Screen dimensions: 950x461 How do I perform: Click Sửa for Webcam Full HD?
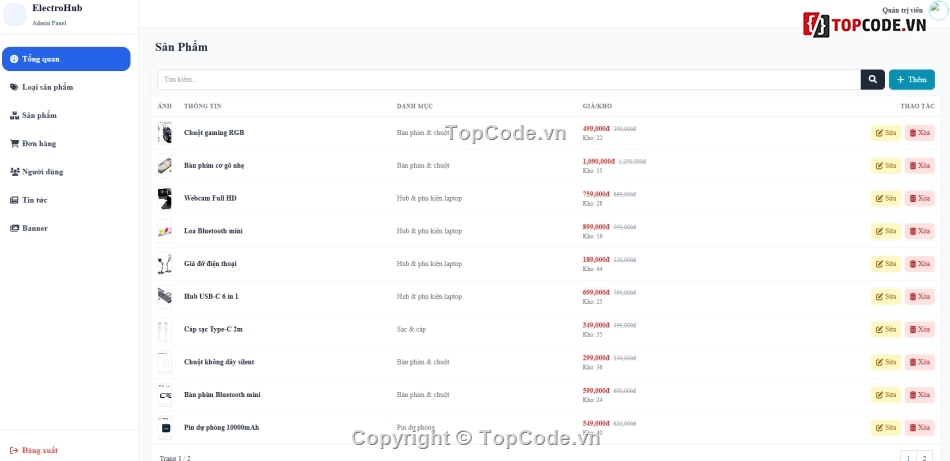click(x=886, y=199)
